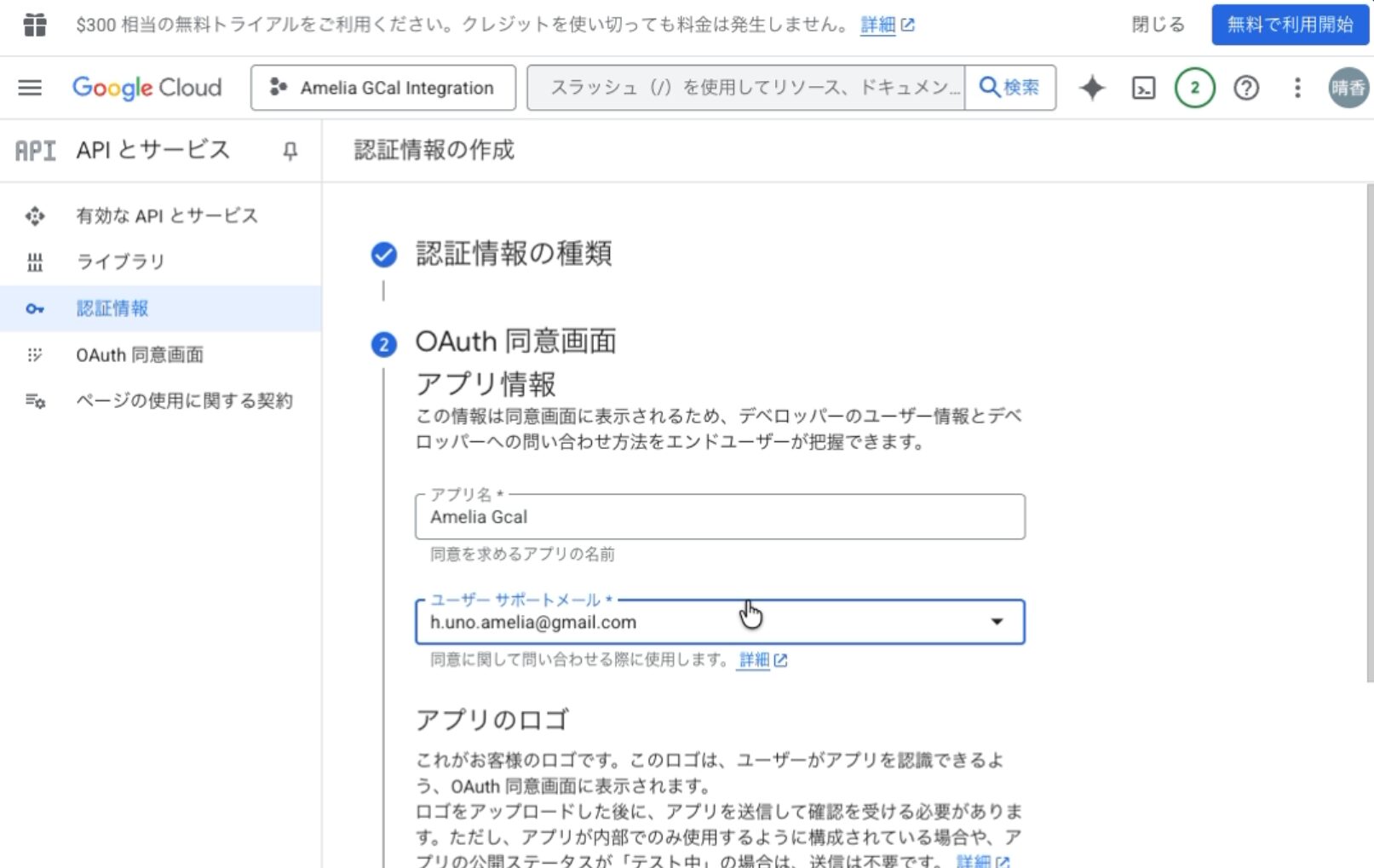Open the Amelia GCal Integration project picker

(x=383, y=88)
